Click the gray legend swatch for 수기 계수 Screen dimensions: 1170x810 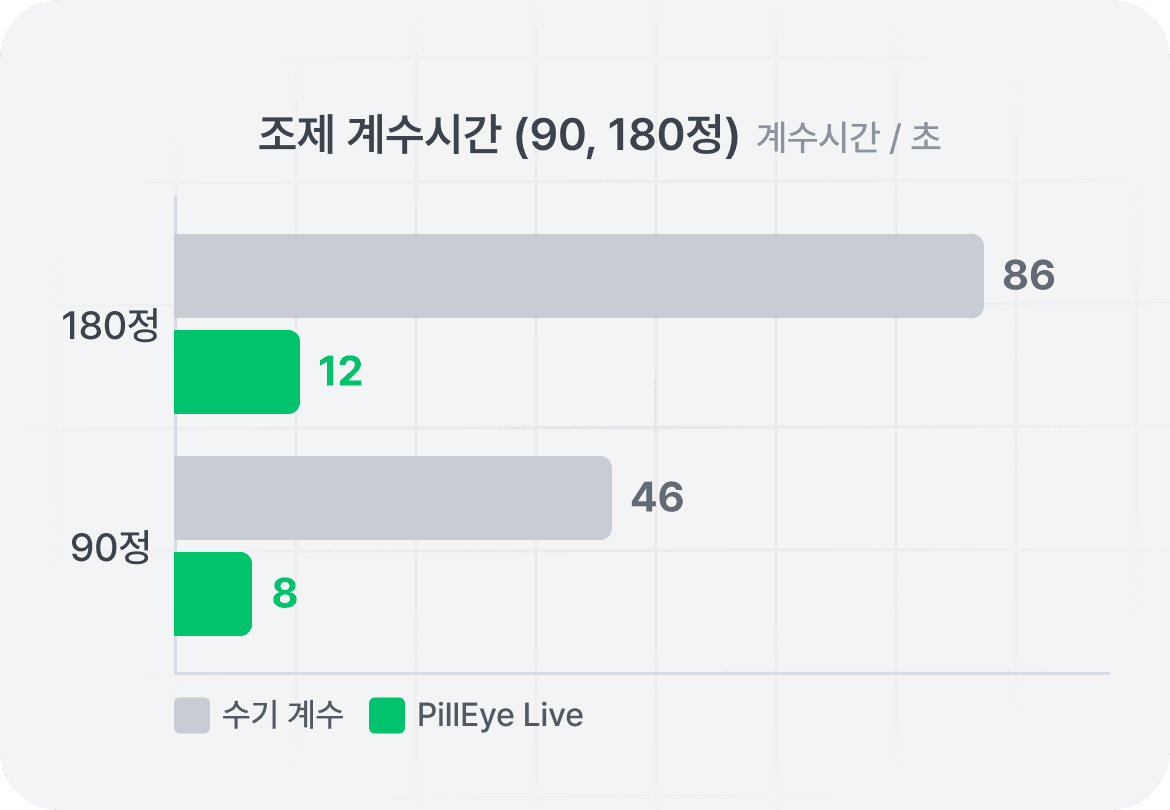point(192,716)
